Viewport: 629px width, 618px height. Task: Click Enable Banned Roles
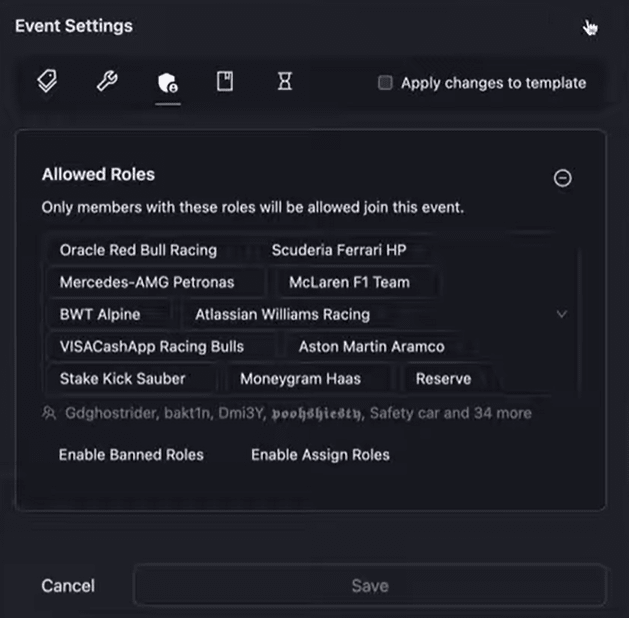131,455
